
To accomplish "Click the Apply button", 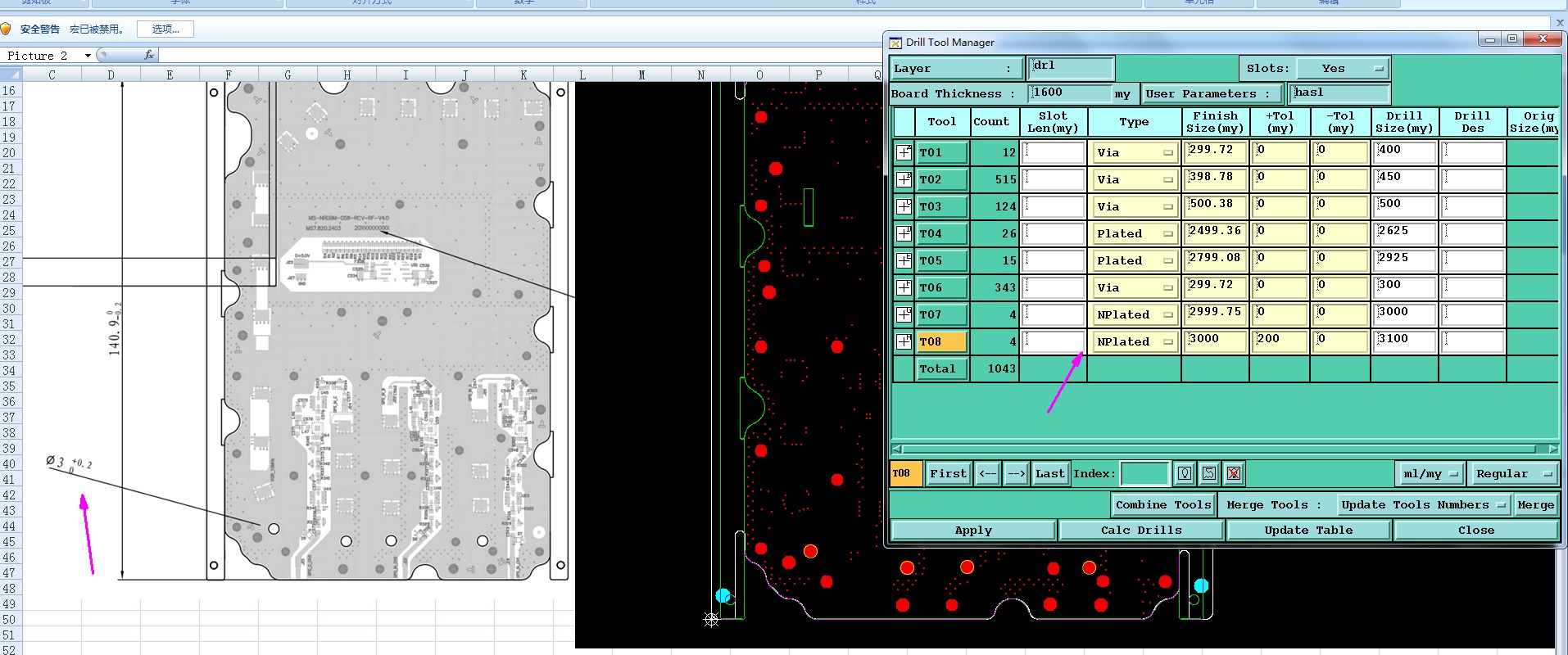I will (973, 531).
